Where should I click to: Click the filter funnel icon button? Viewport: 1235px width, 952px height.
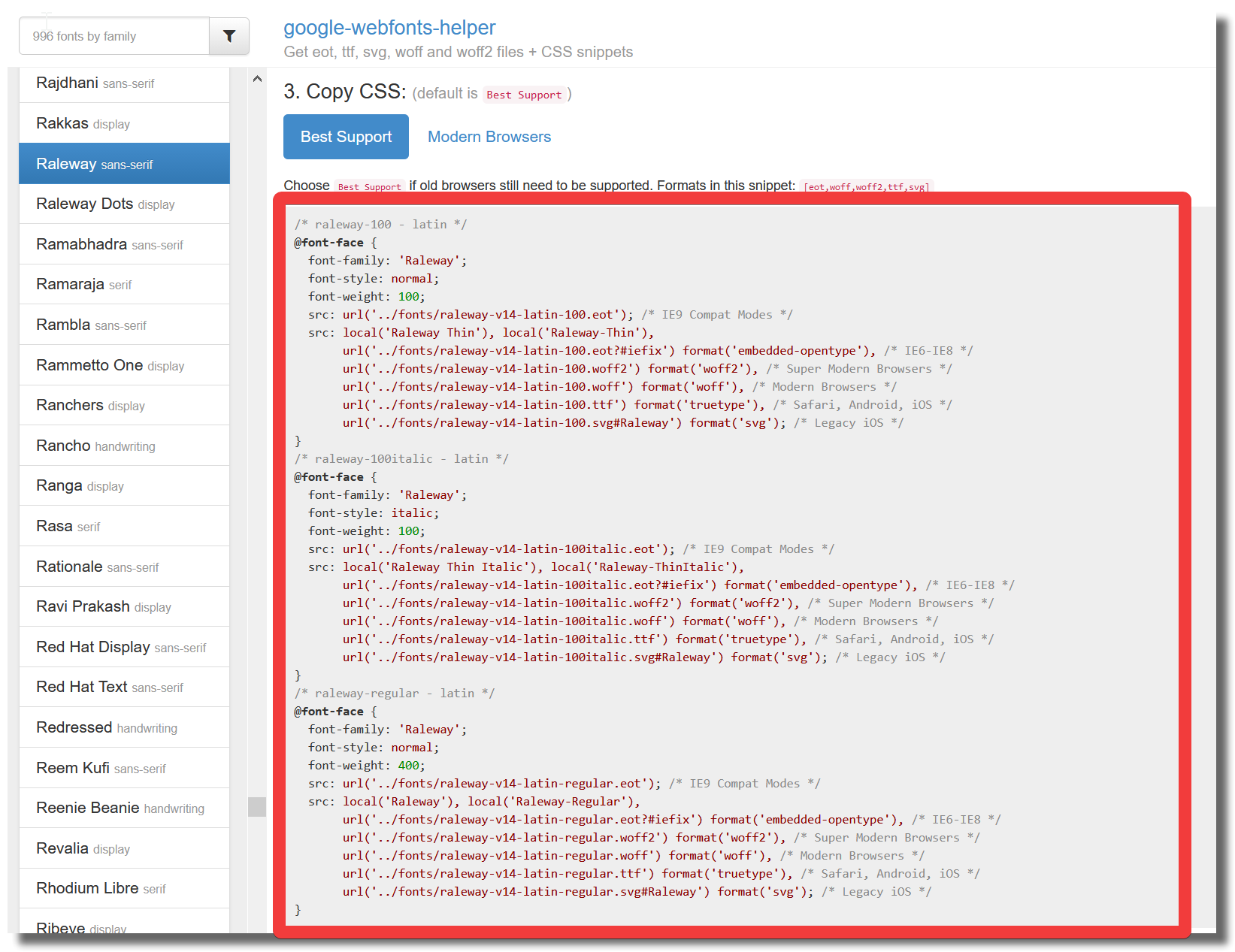229,36
